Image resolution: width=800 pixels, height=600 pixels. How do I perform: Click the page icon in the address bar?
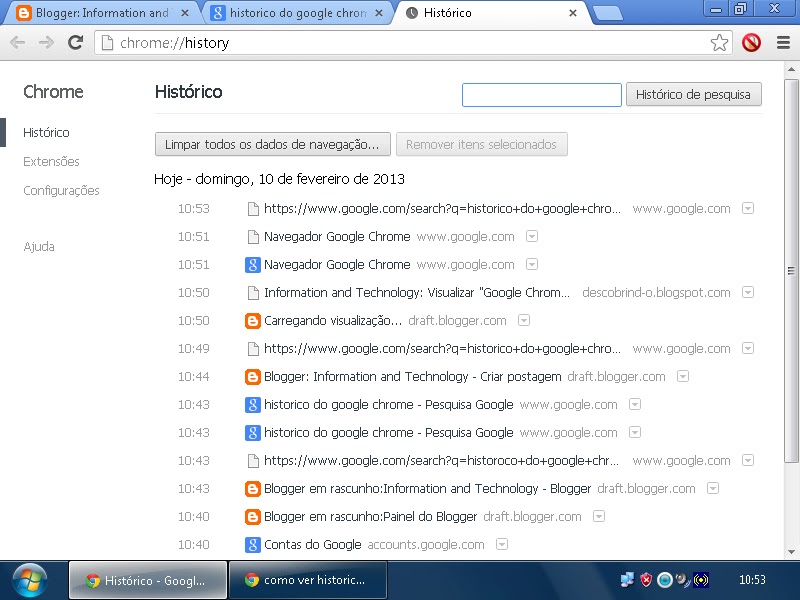point(107,43)
